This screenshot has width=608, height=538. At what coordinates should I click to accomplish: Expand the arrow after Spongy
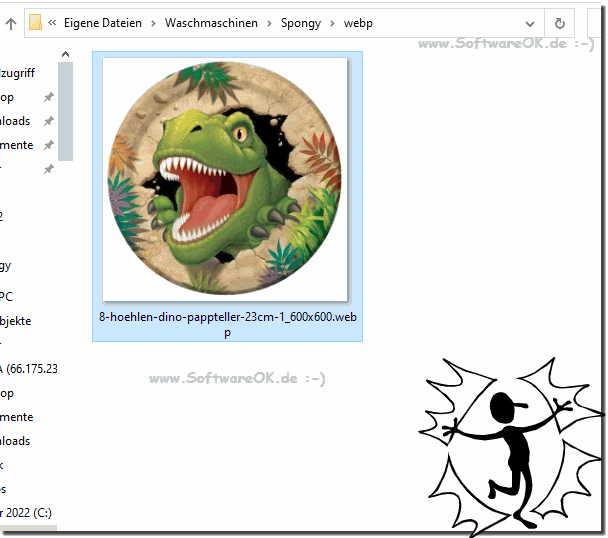pos(332,24)
